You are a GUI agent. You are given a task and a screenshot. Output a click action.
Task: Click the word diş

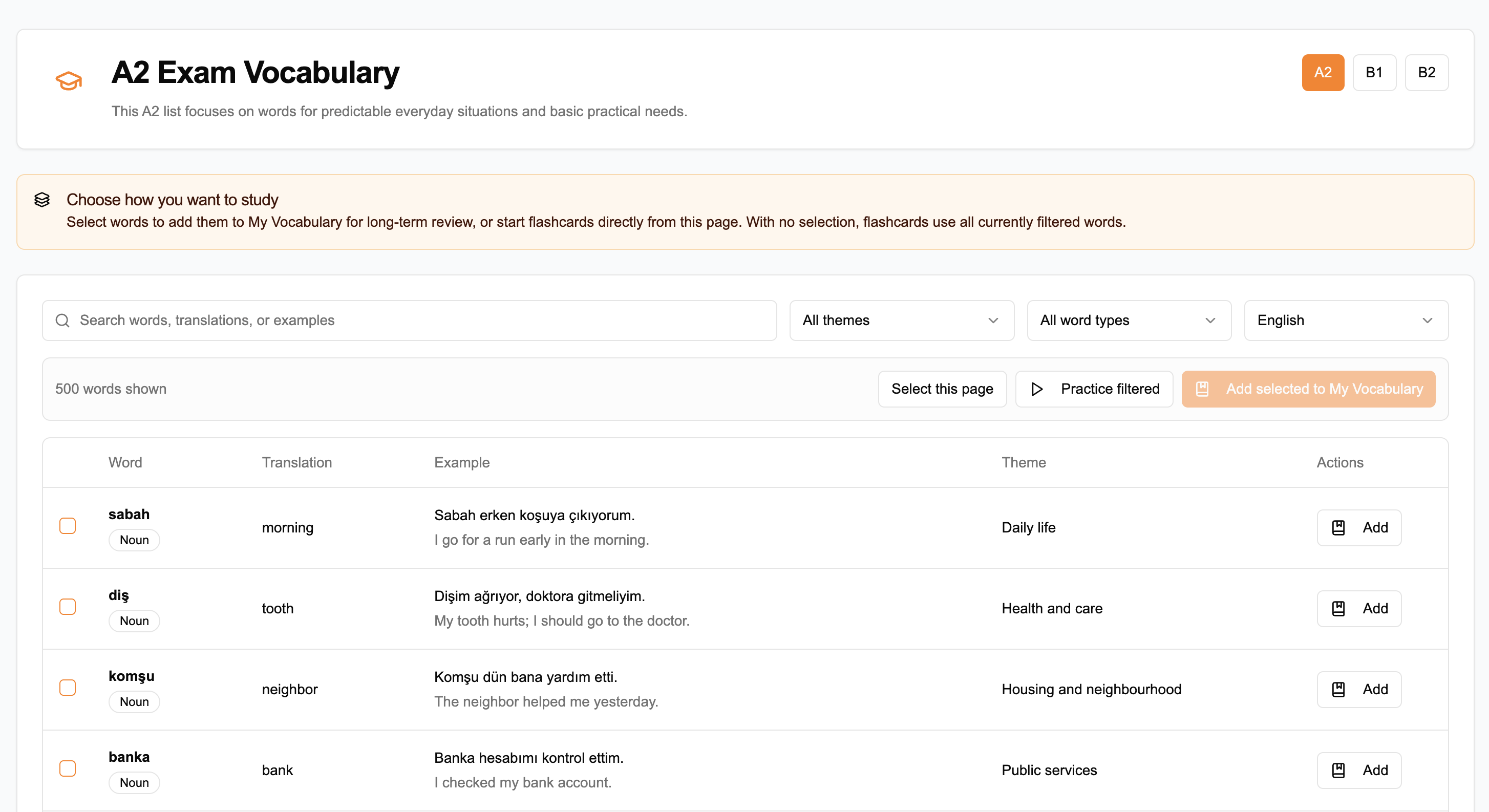tap(118, 595)
